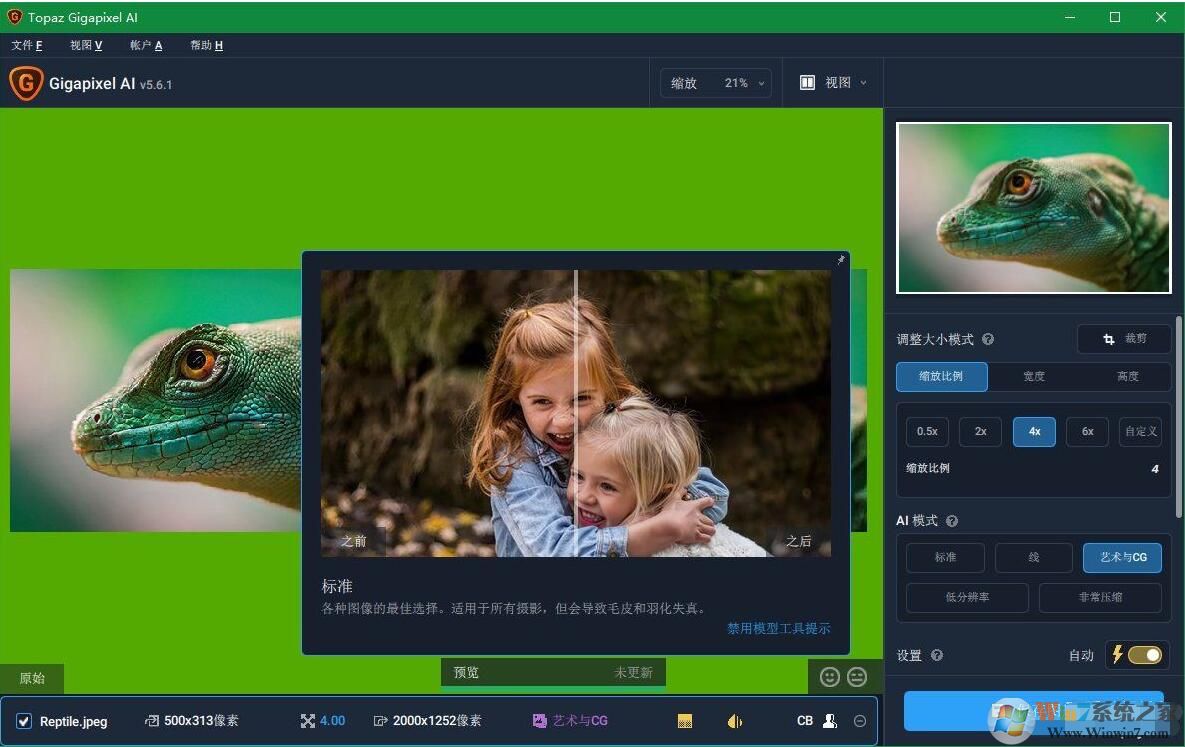Click the yellow pixelated image icon in status bar

click(x=685, y=720)
